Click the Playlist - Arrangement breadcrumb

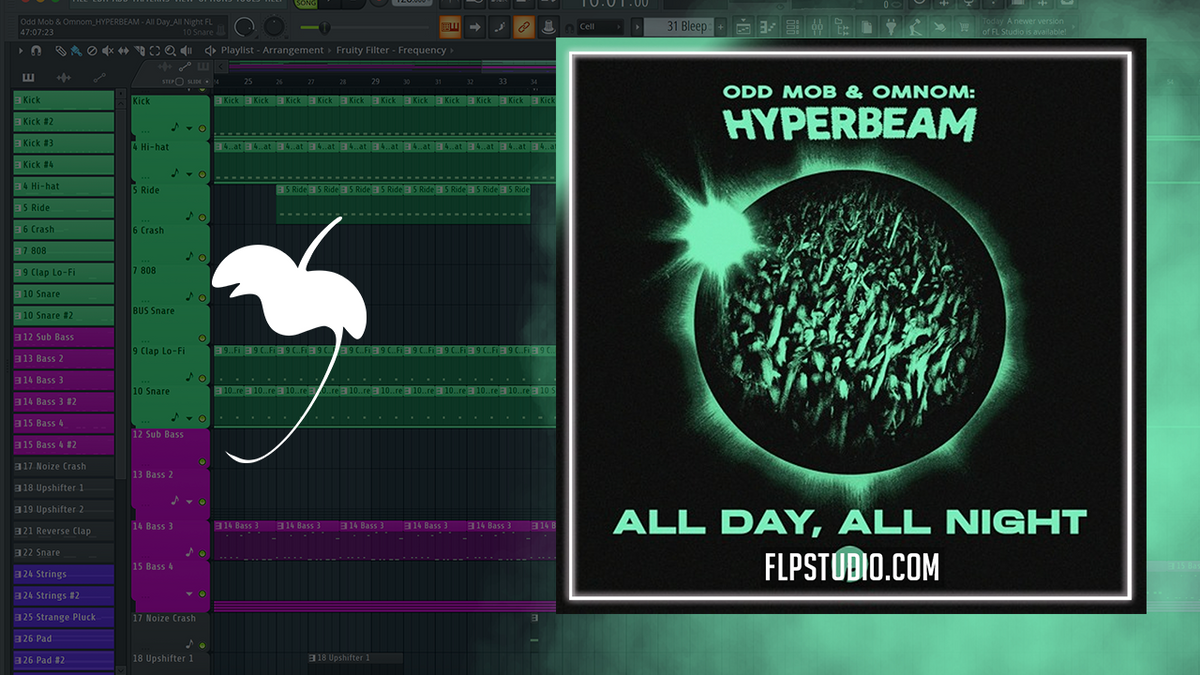coord(272,50)
